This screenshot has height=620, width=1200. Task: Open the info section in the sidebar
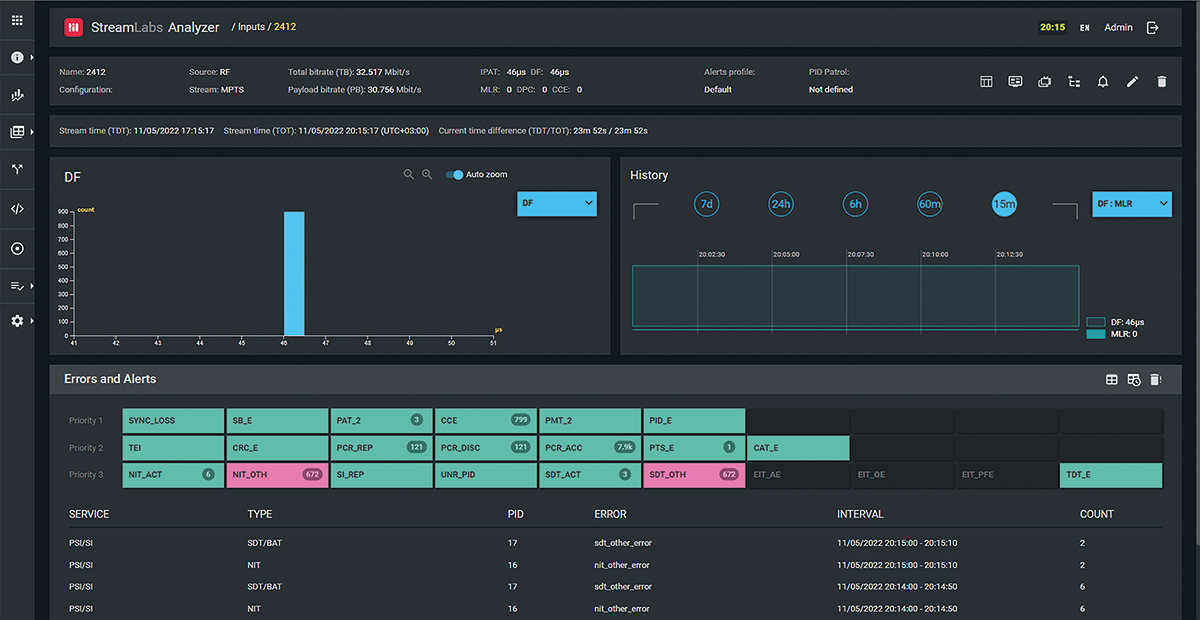point(17,57)
